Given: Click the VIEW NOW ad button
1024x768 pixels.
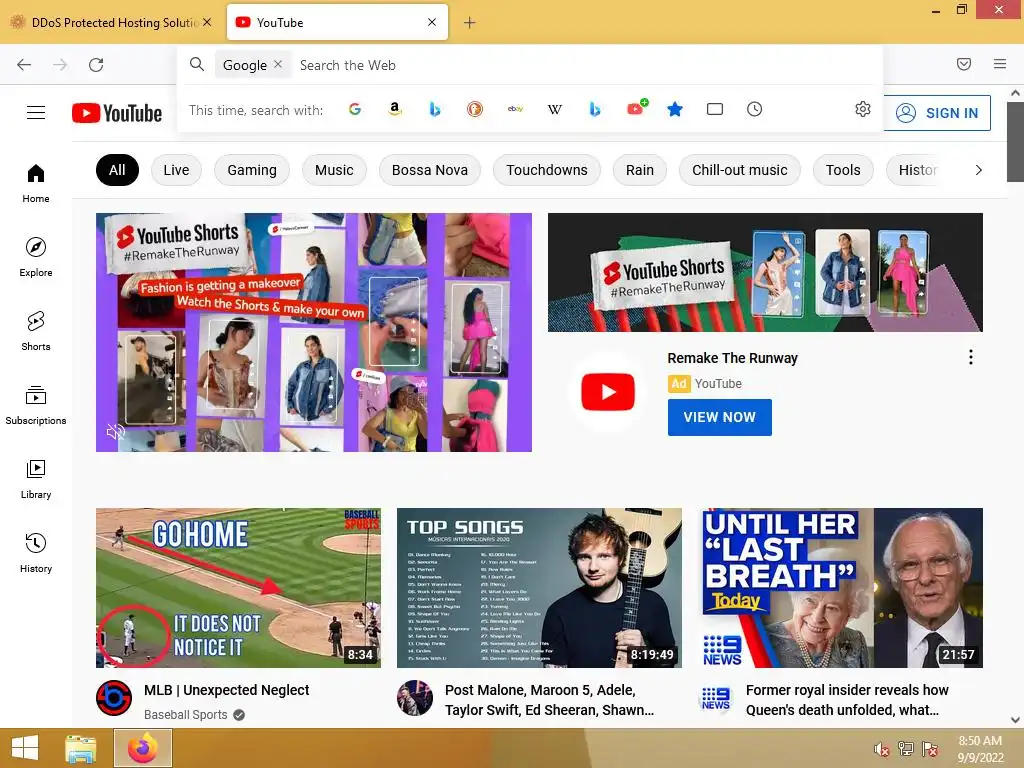Looking at the screenshot, I should pyautogui.click(x=720, y=417).
